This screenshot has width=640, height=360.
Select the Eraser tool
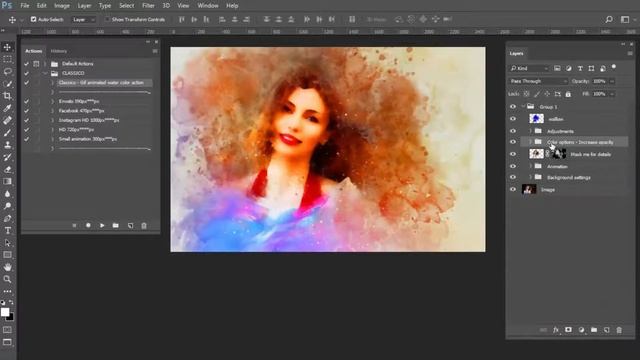(x=7, y=169)
